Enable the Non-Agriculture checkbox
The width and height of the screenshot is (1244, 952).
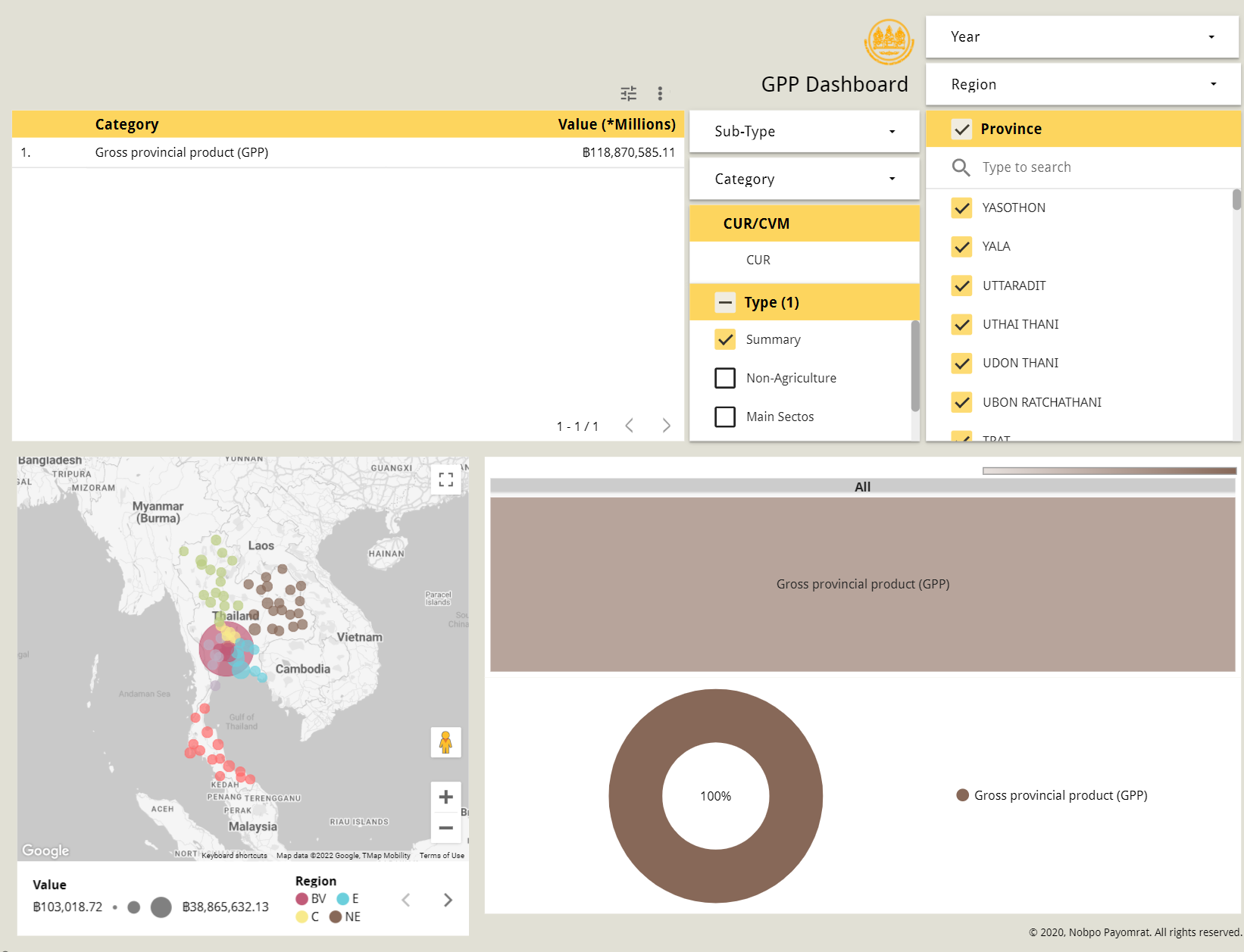(725, 377)
